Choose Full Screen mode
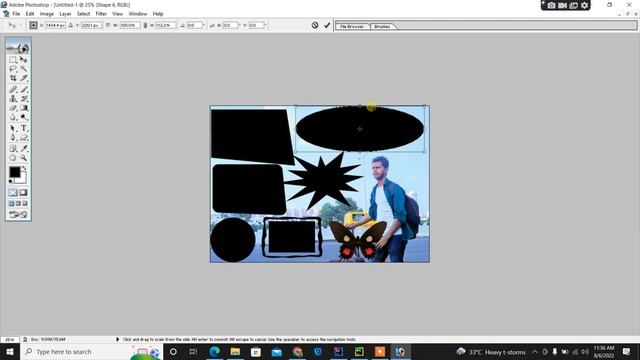640x360 pixels. pos(25,203)
